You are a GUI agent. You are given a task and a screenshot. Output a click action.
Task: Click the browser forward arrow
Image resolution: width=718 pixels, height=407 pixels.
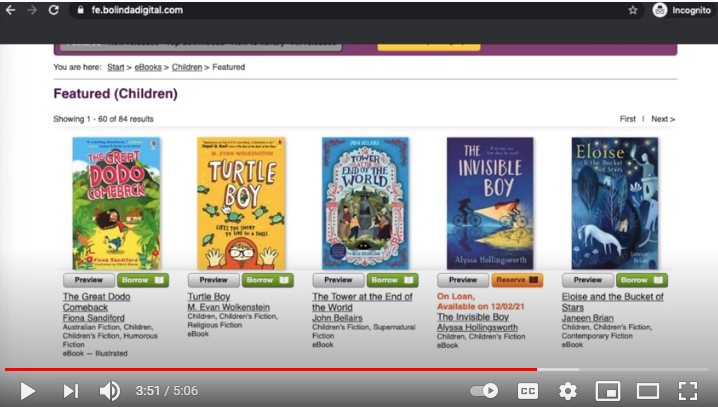32,10
